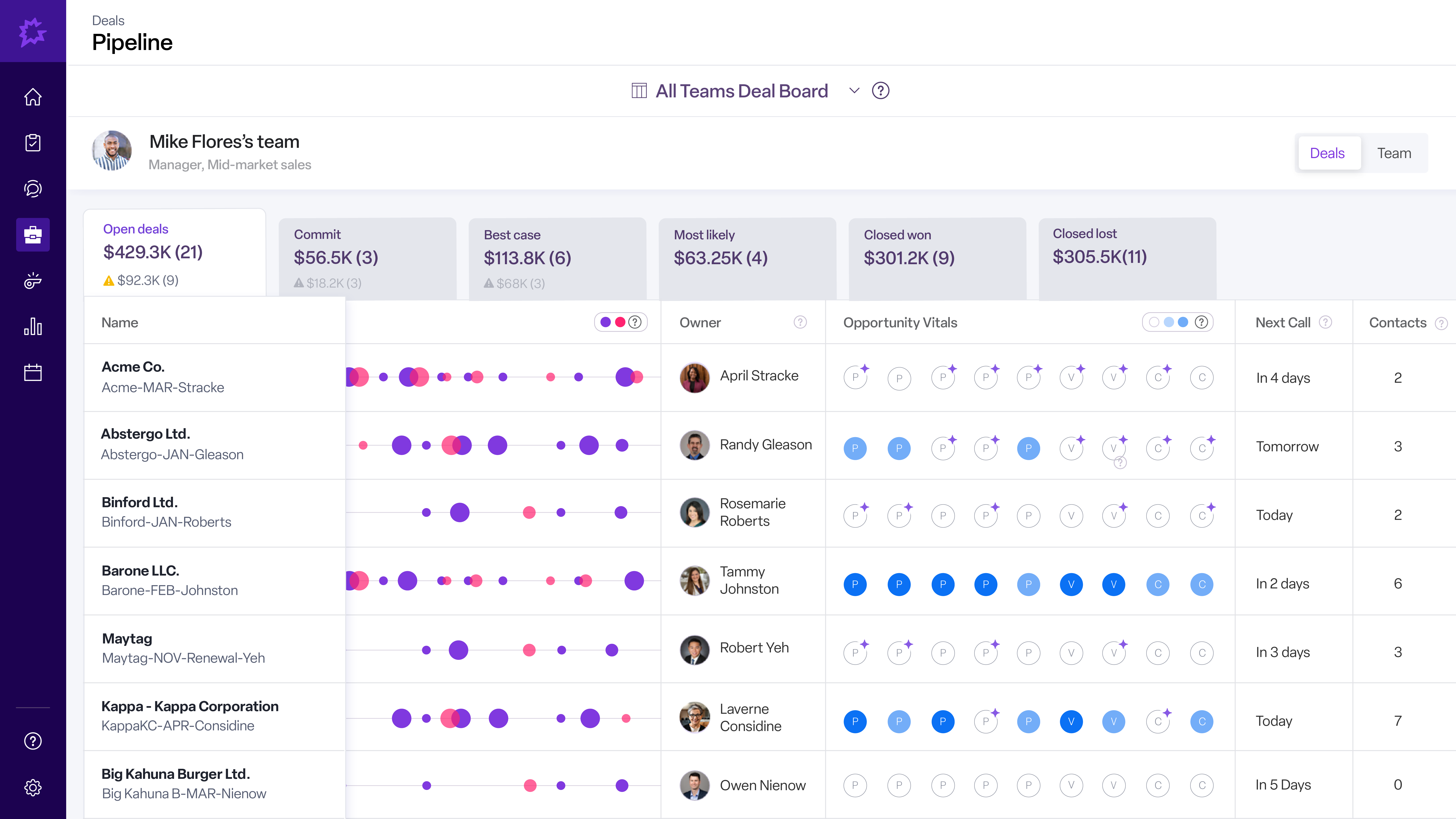This screenshot has height=819, width=1456.
Task: Click contacts count 7 in Kappa row
Action: pos(1398,721)
